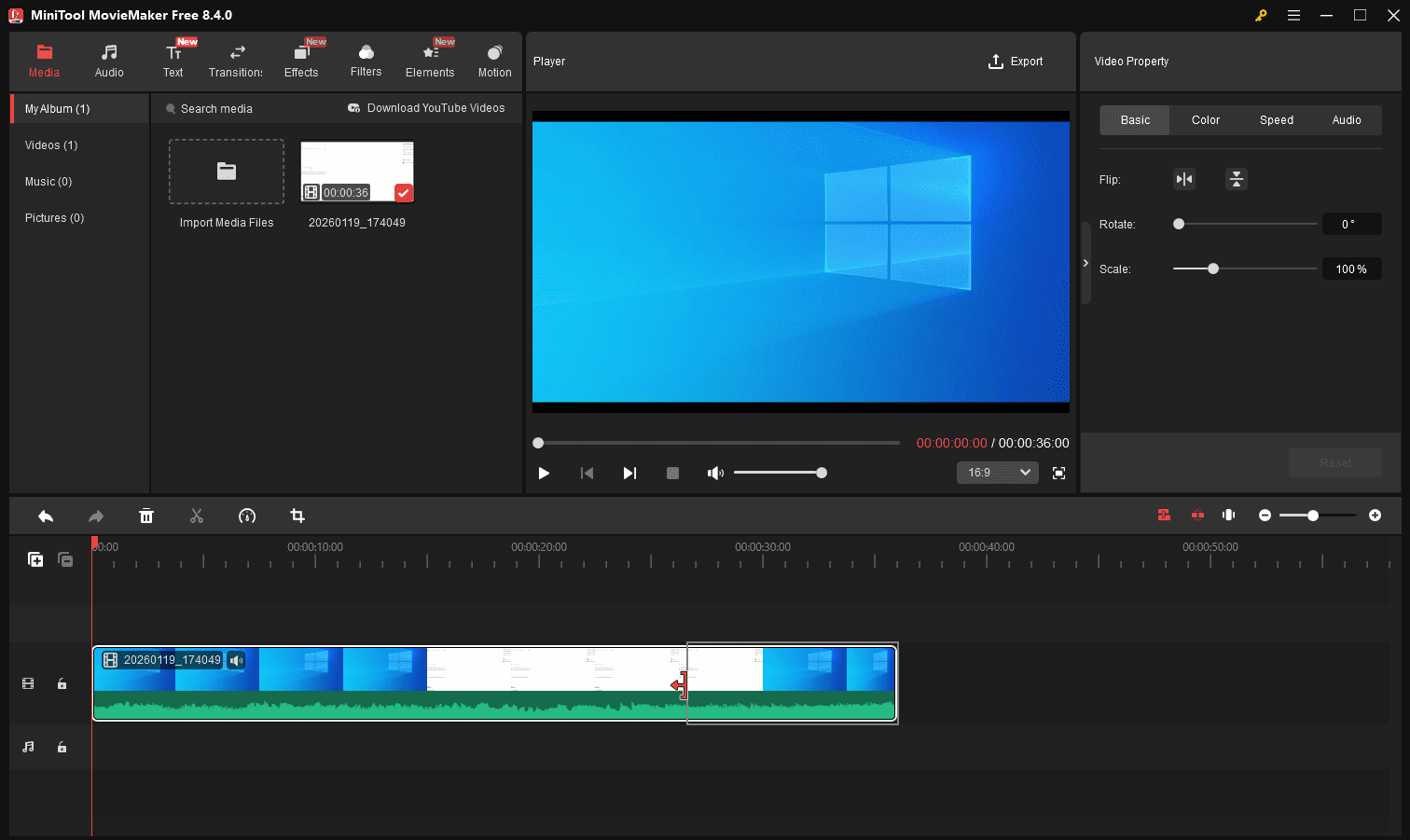
Task: Click the Undo icon
Action: (x=45, y=516)
